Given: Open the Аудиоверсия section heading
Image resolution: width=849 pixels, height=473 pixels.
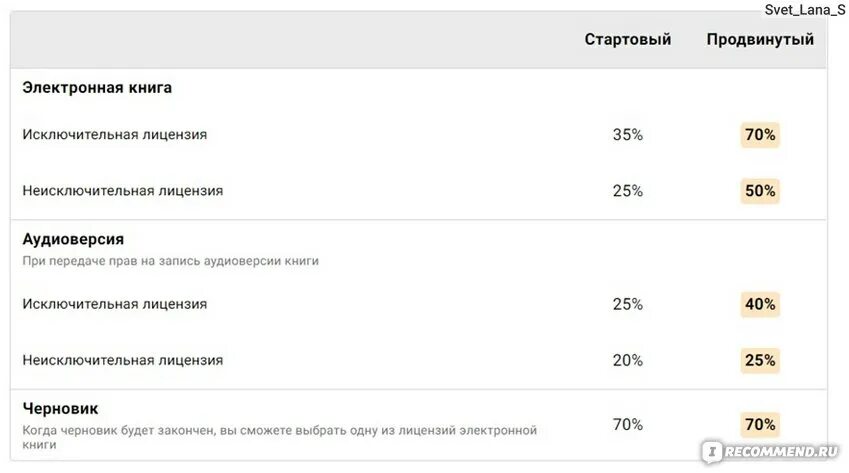Looking at the screenshot, I should 73,239.
